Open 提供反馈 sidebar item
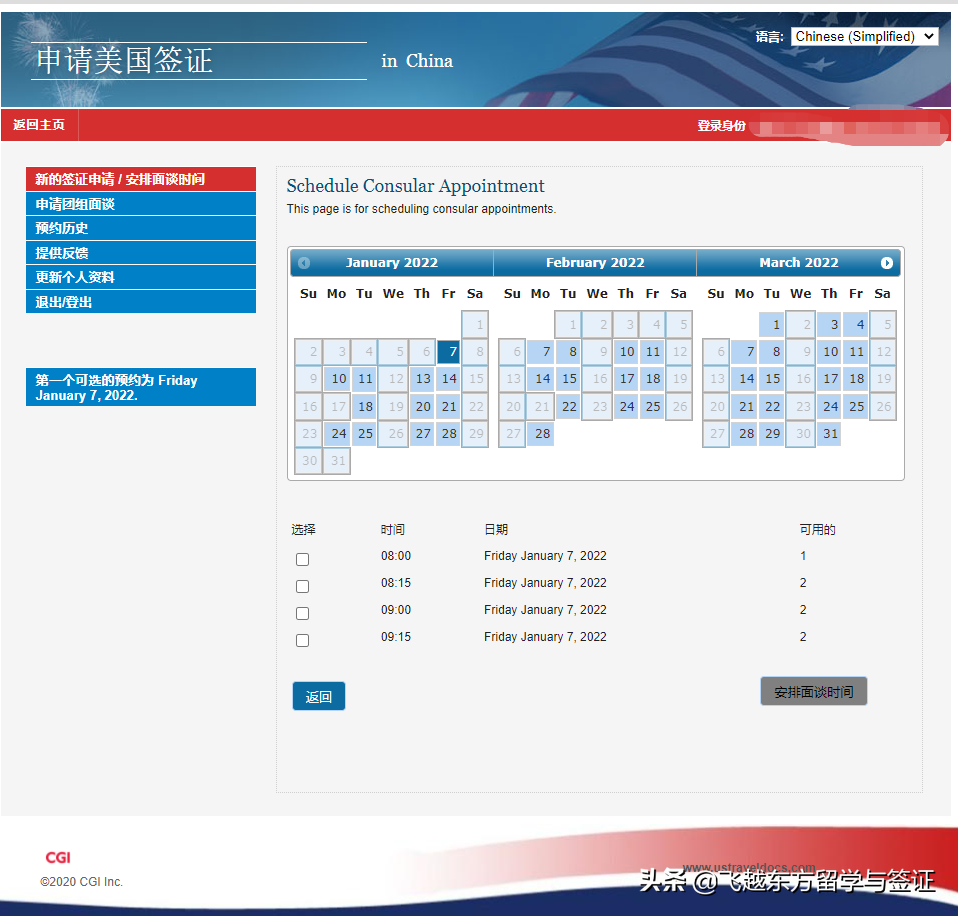Image resolution: width=958 pixels, height=916 pixels. [x=141, y=252]
